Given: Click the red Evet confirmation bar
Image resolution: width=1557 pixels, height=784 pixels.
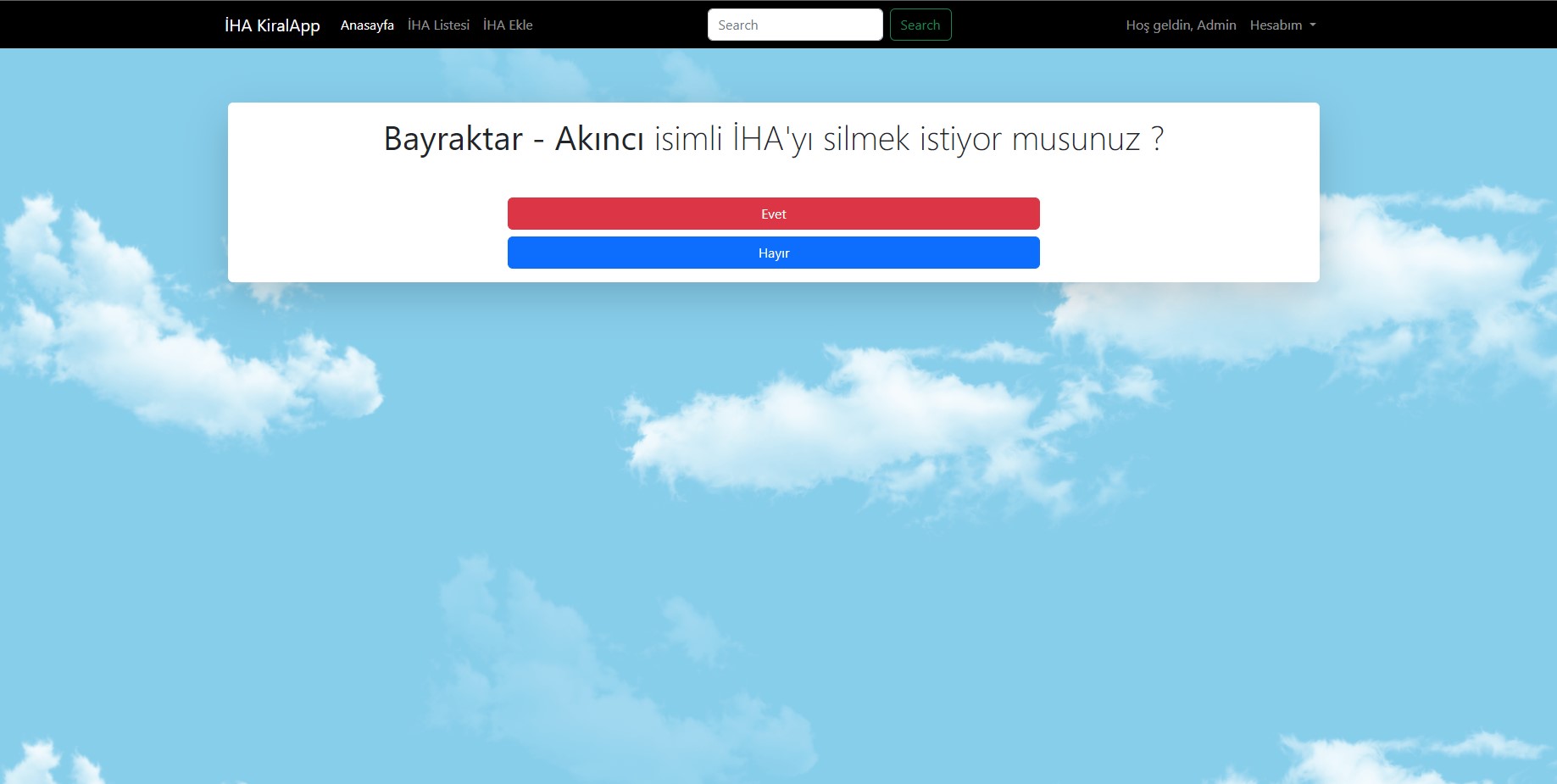Looking at the screenshot, I should [773, 214].
